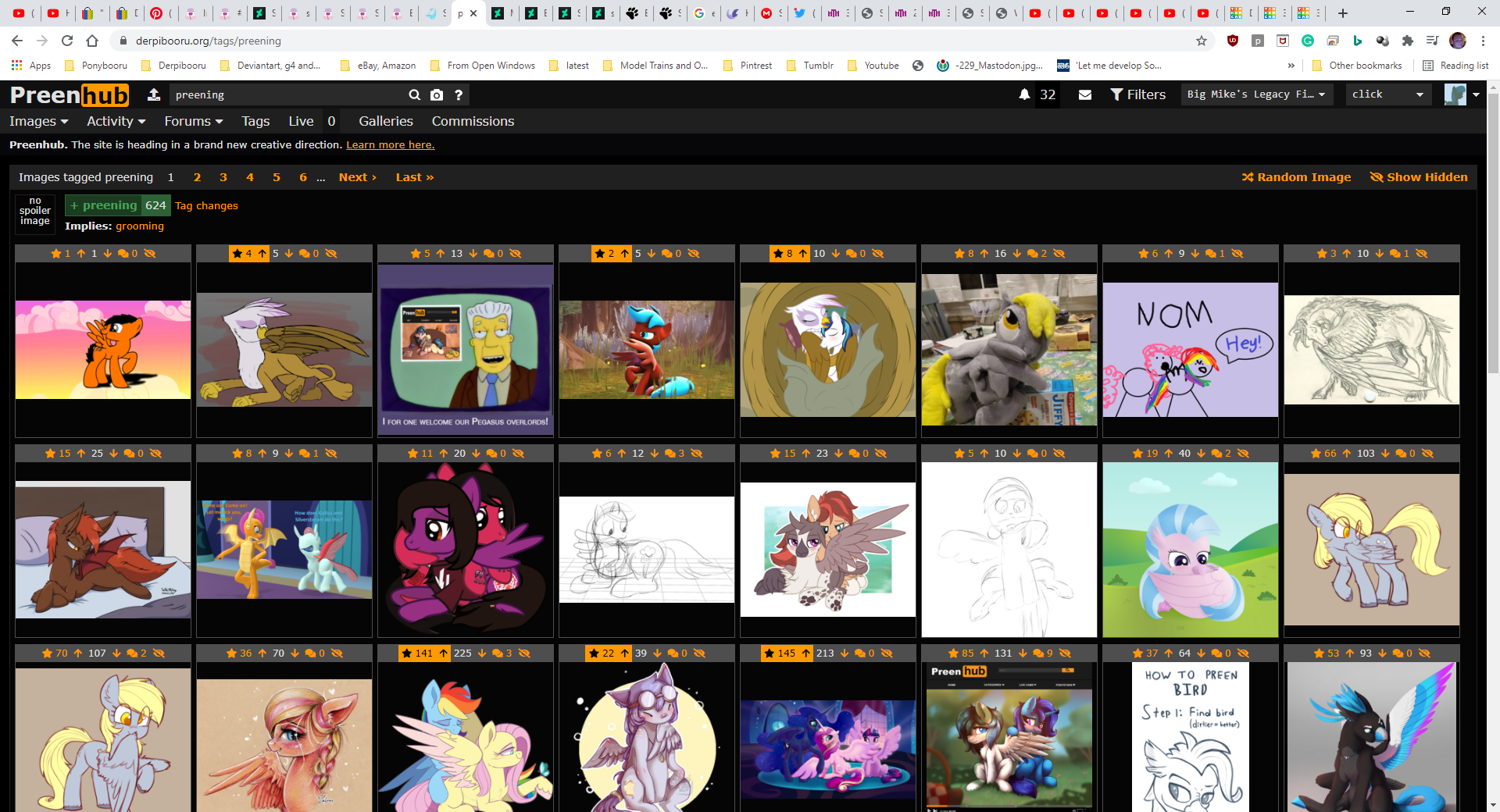Go back with browser back arrow
1500x812 pixels.
[17, 41]
